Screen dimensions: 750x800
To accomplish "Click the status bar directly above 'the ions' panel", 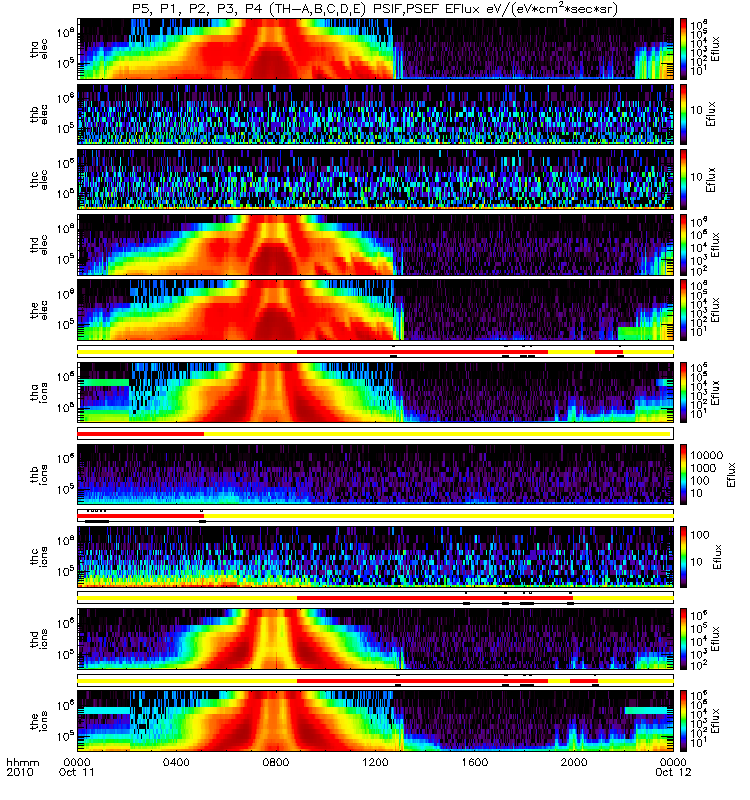I will (376, 681).
